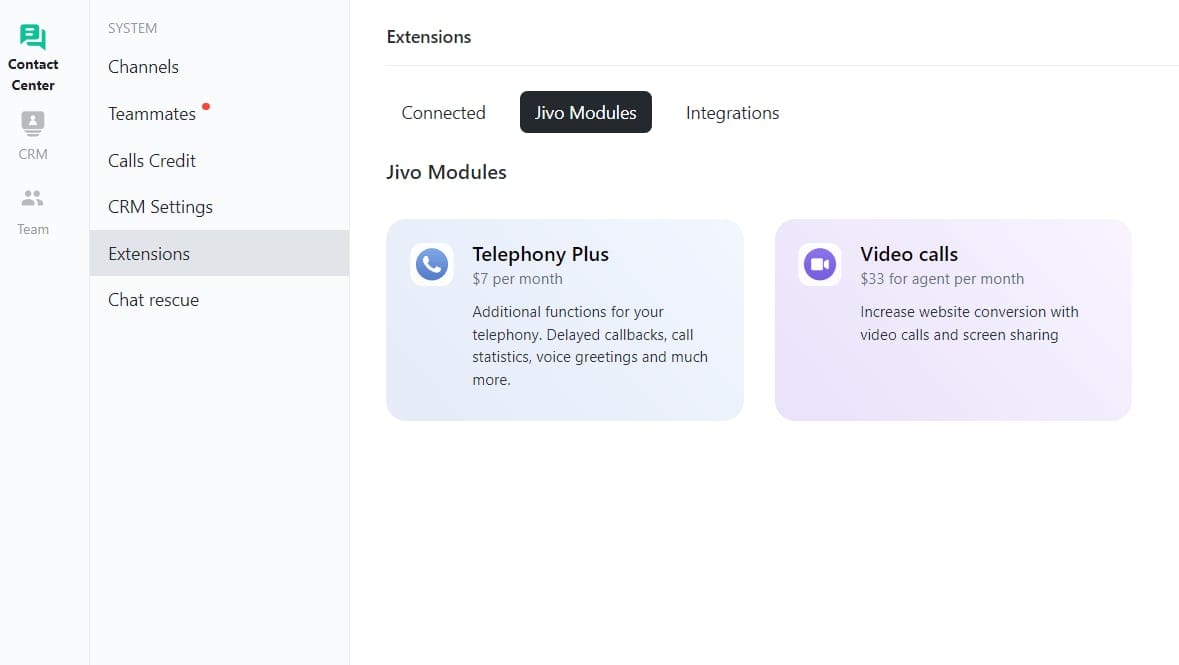
Task: Open Channels in the System menu
Action: 143,67
